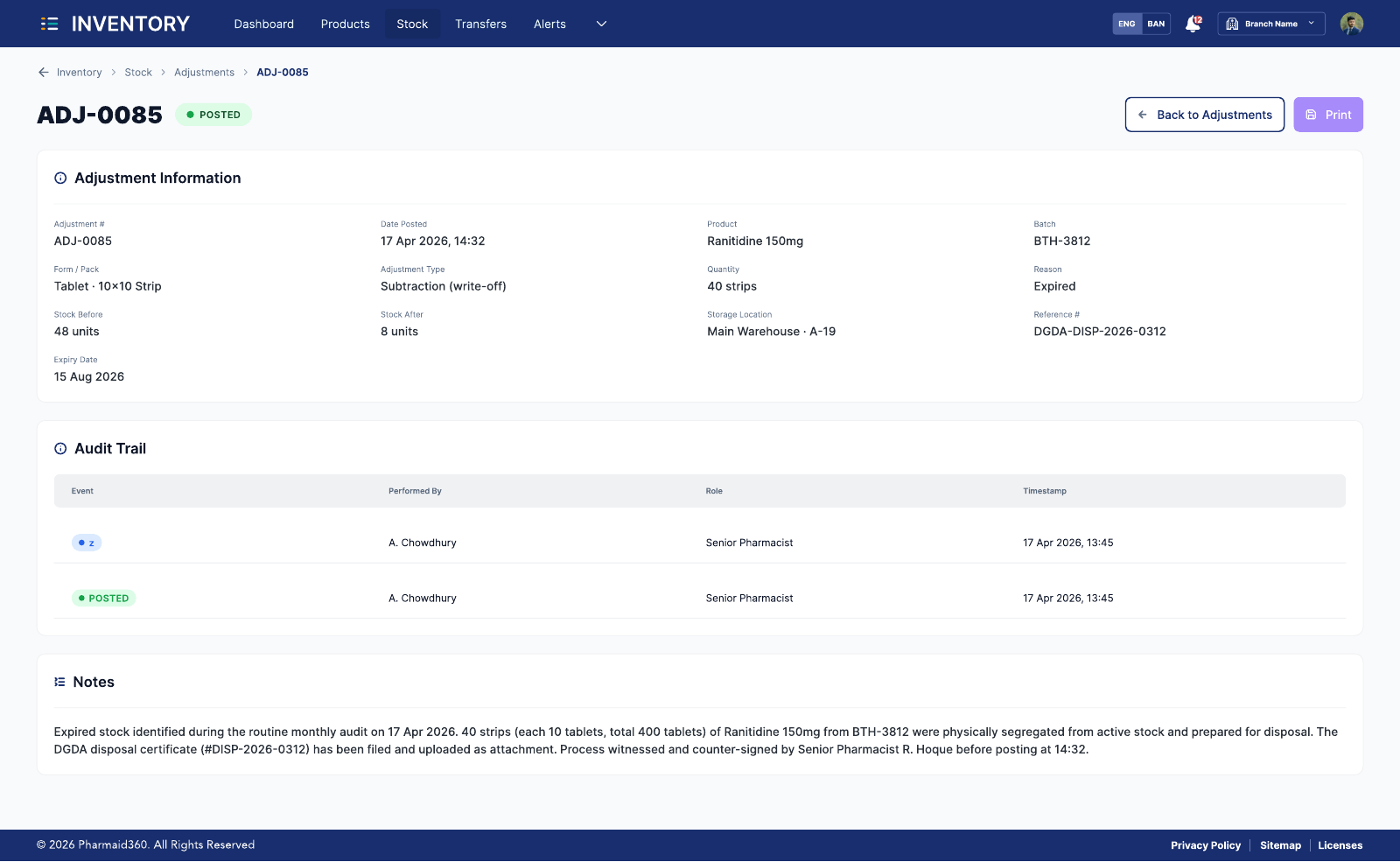The width and height of the screenshot is (1400, 862).
Task: Click the back arrow in the breadcrumb
Action: coord(44,73)
